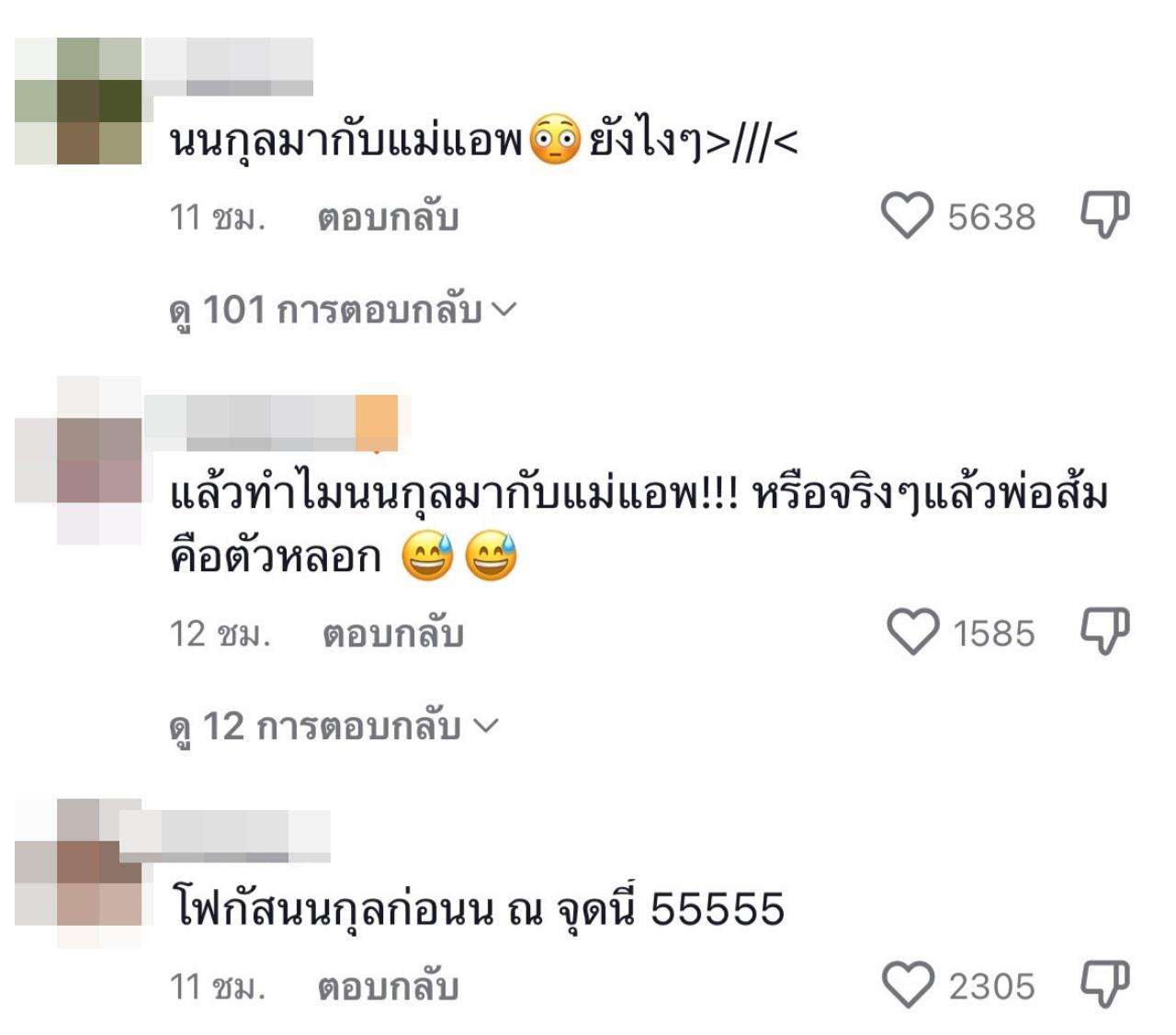
Task: Open the first commenter's avatar
Action: coord(79,101)
